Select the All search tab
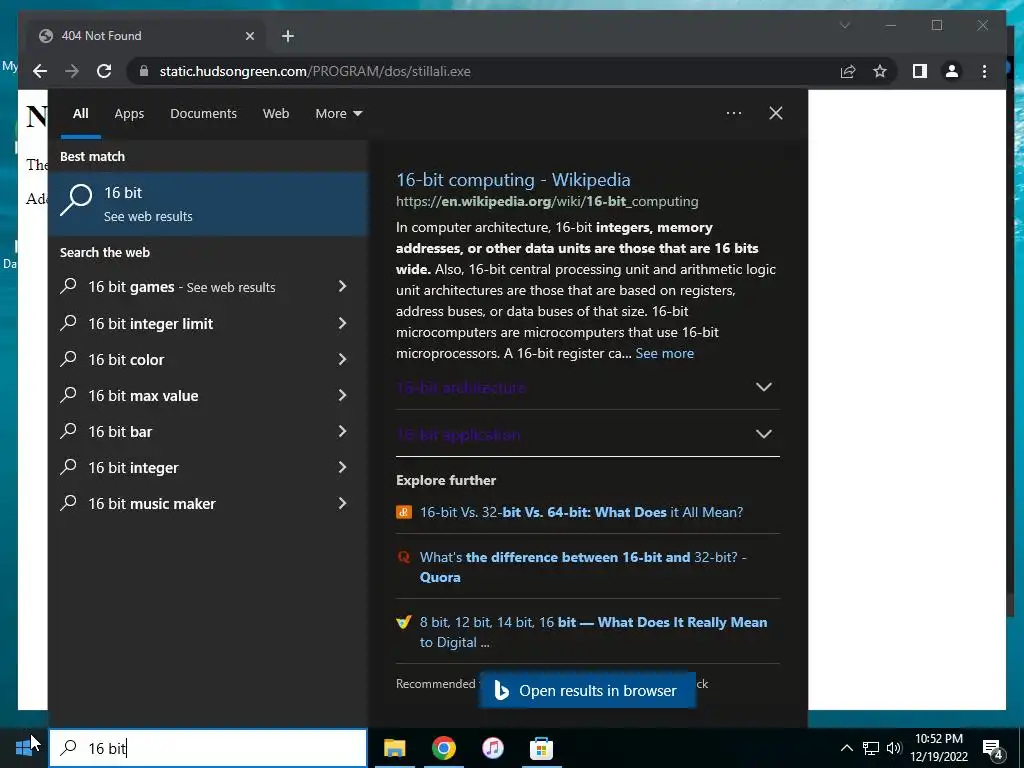The image size is (1024, 768). [80, 114]
